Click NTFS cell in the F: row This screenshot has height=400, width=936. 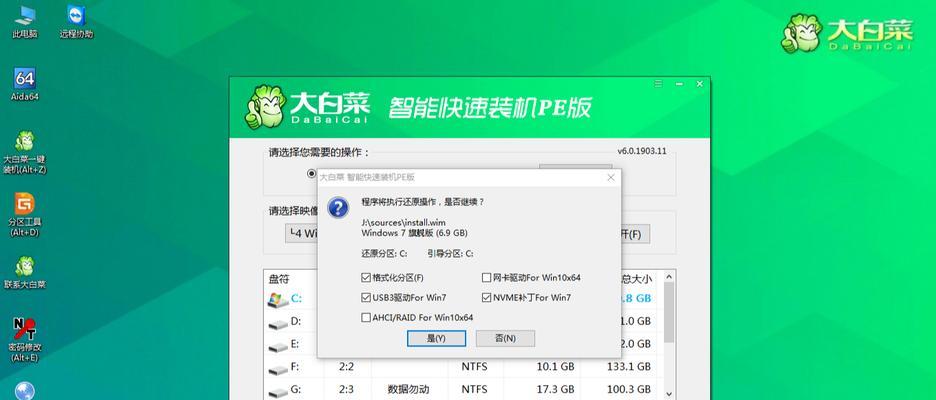pyautogui.click(x=475, y=367)
